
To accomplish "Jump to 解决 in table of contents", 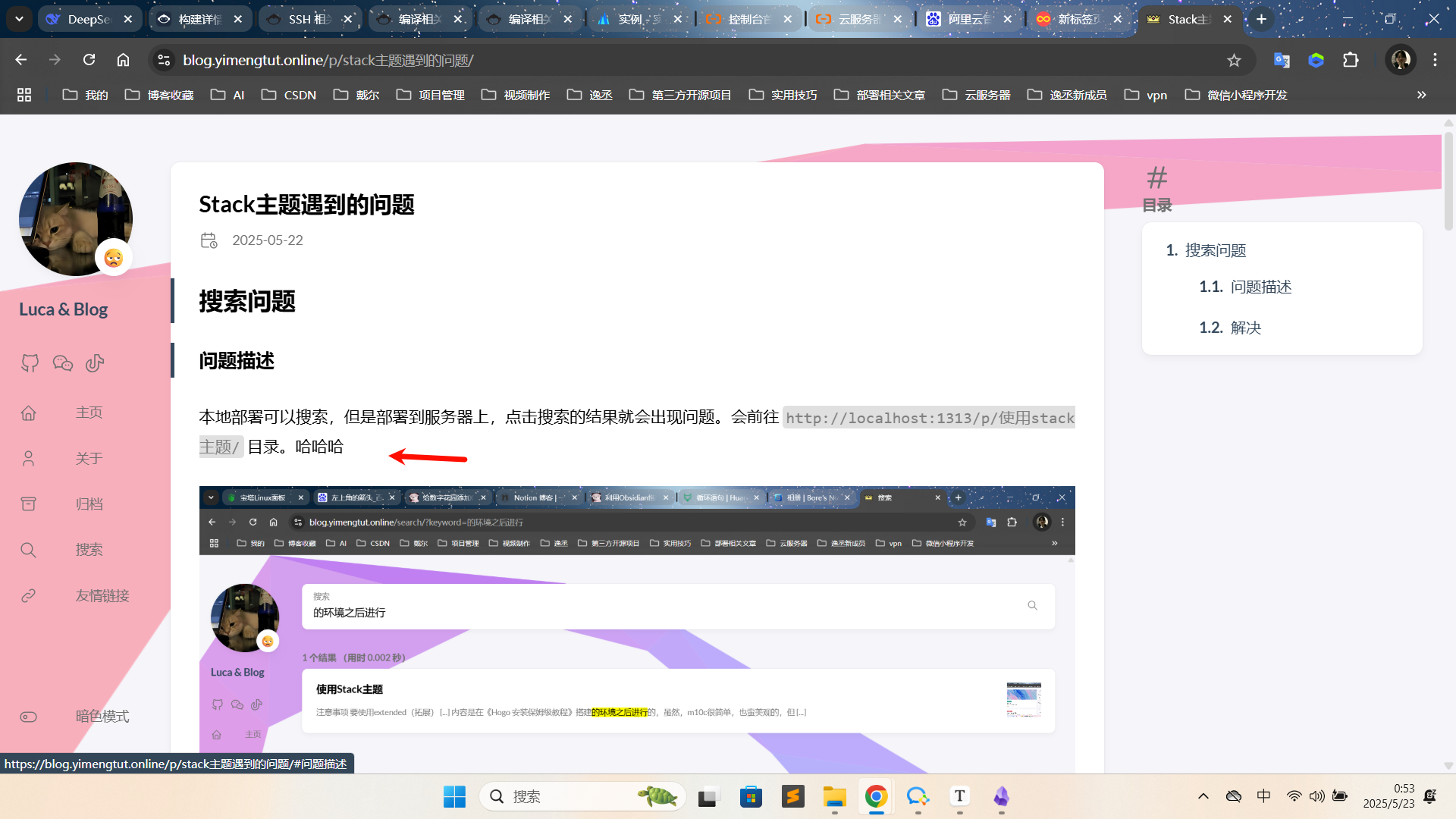I will (x=1245, y=328).
